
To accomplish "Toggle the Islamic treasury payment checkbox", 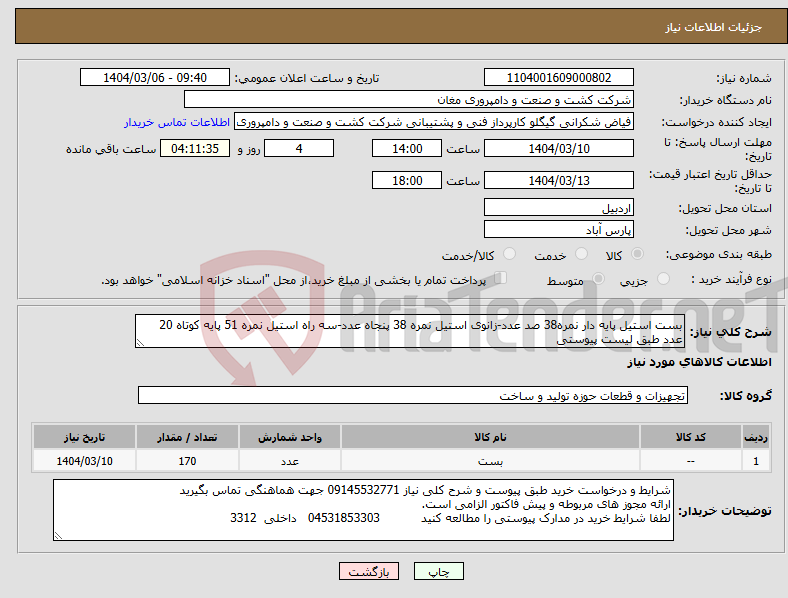I will pos(500,277).
